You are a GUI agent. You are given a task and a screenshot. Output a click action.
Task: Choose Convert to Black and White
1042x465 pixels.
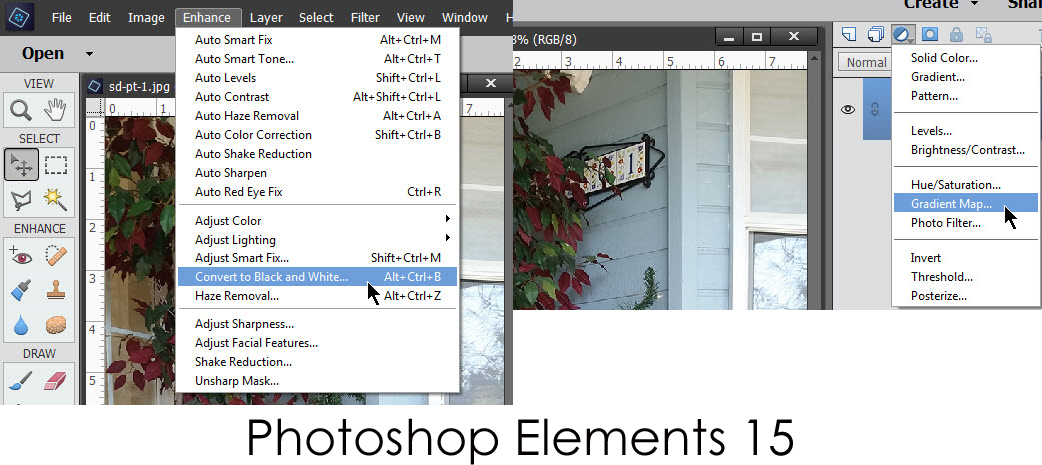pos(318,277)
